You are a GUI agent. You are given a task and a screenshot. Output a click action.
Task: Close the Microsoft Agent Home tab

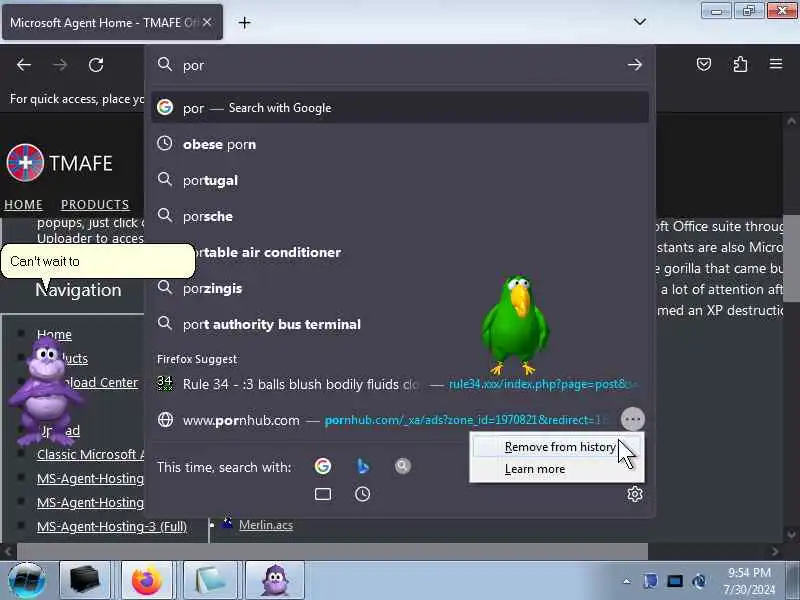pos(207,22)
